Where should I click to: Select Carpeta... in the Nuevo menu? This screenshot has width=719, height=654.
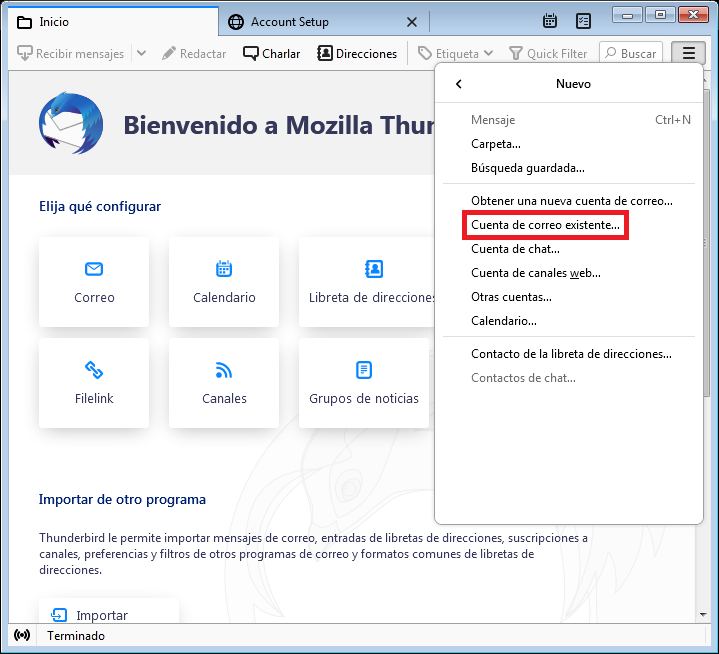click(x=569, y=144)
